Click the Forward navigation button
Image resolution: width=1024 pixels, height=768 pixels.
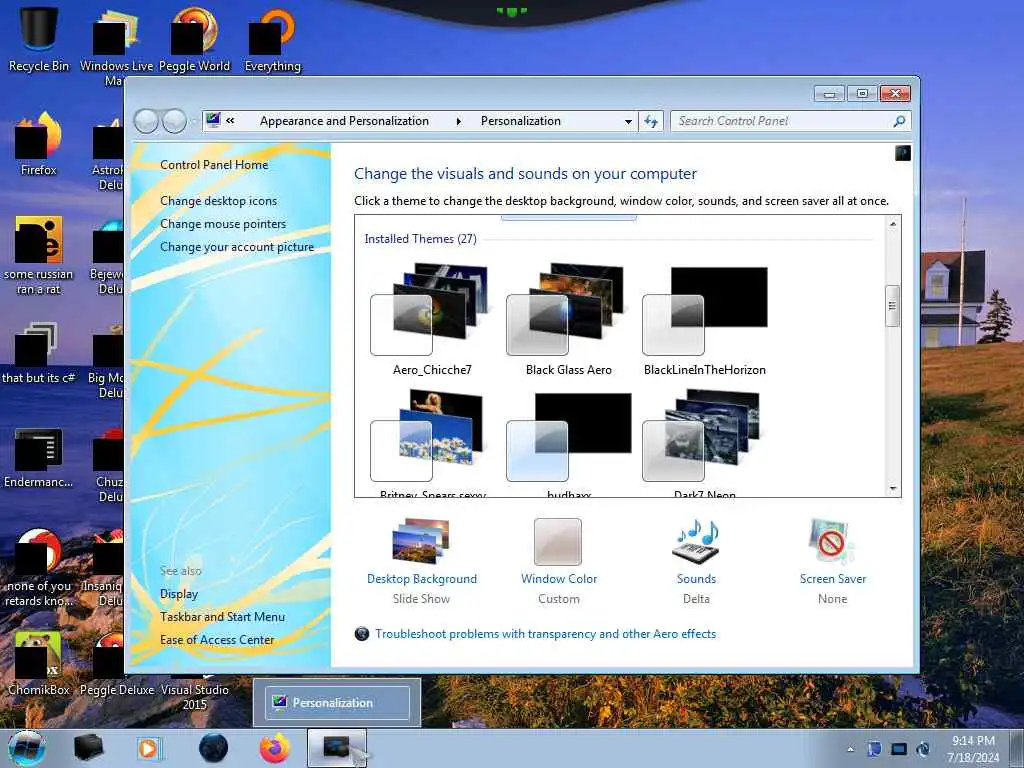coord(174,121)
